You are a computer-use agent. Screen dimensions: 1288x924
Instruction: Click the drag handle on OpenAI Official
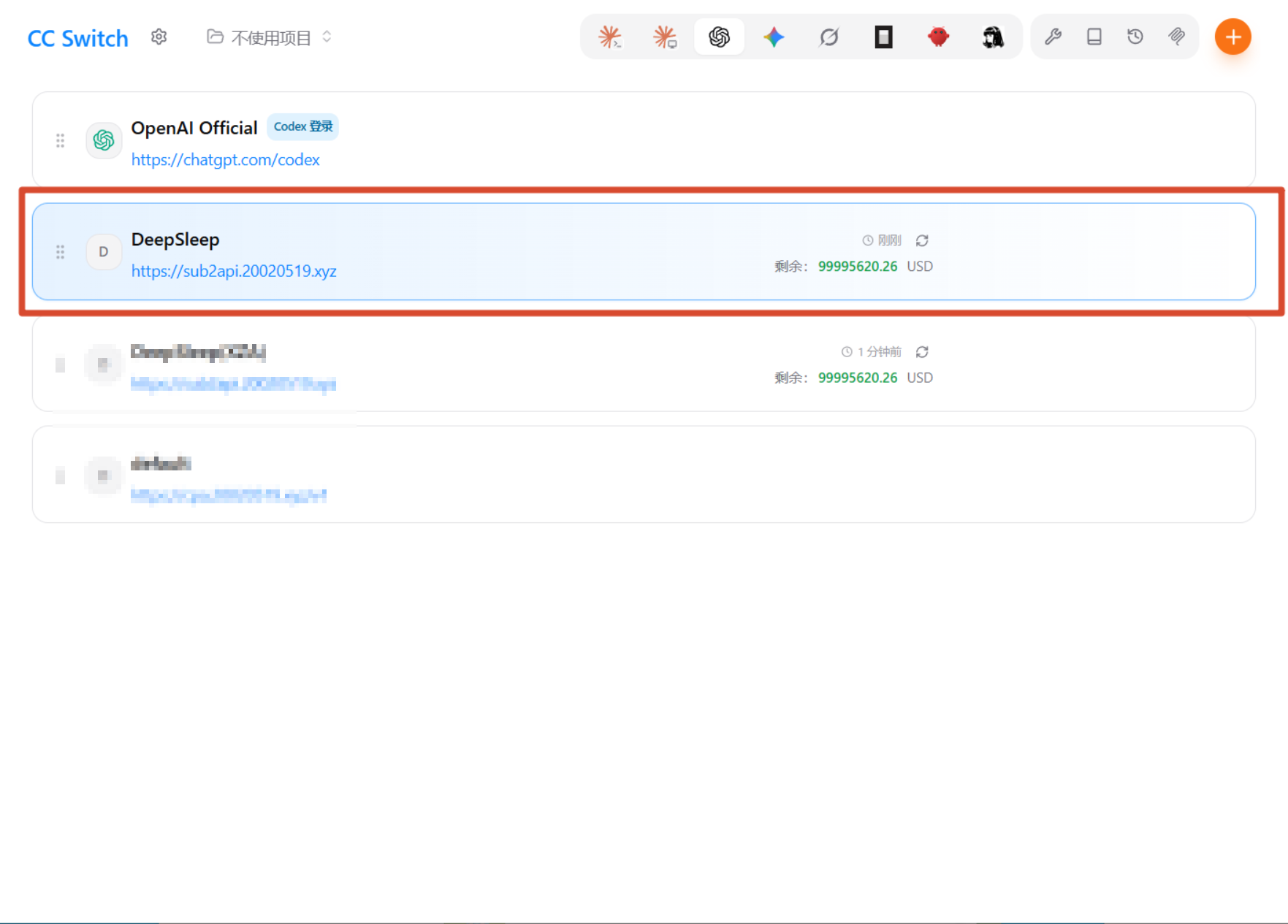(61, 140)
